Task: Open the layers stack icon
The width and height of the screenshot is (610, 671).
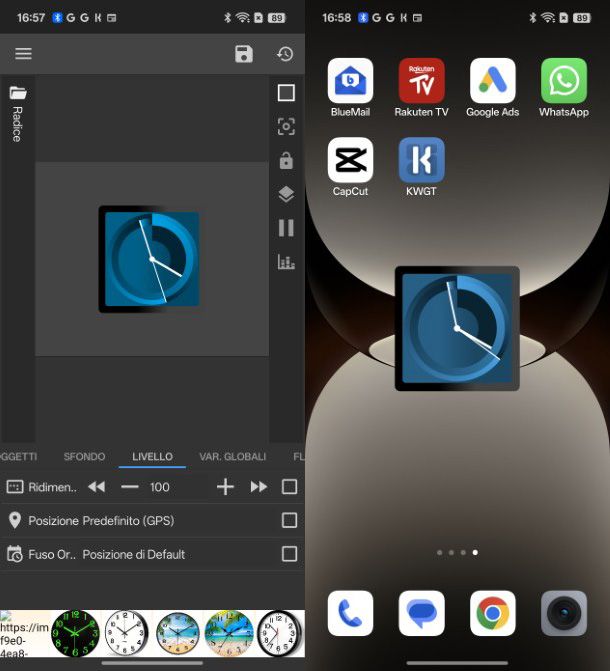Action: pyautogui.click(x=286, y=194)
